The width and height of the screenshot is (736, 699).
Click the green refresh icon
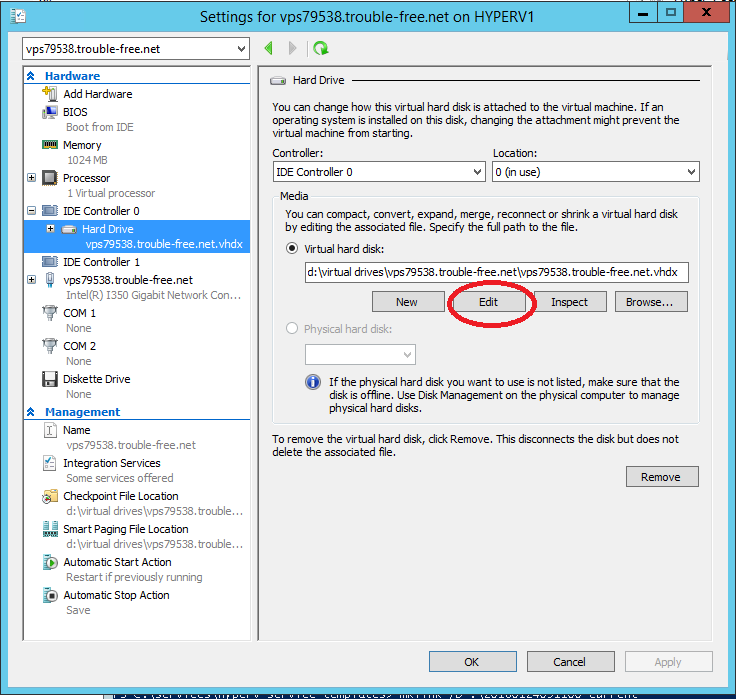coord(321,48)
